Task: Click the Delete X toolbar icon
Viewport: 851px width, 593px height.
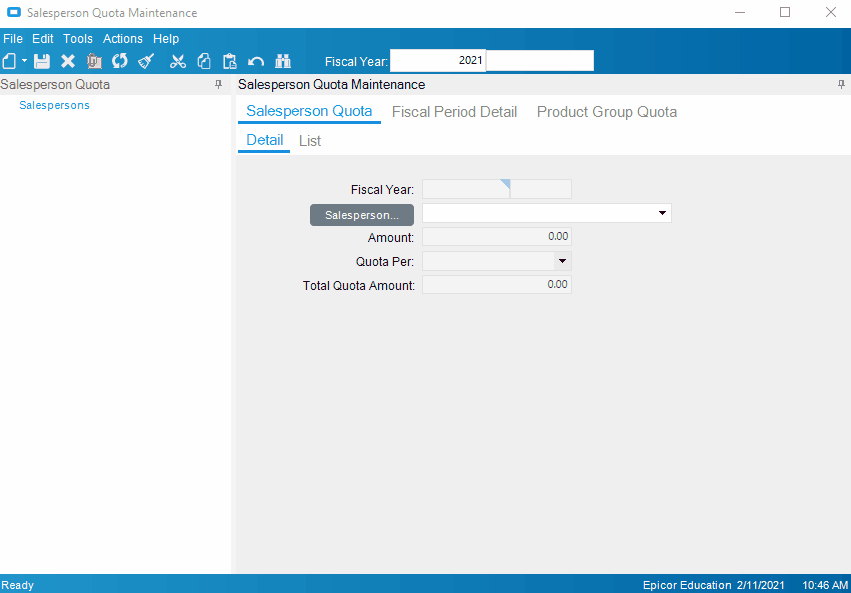Action: tap(68, 61)
